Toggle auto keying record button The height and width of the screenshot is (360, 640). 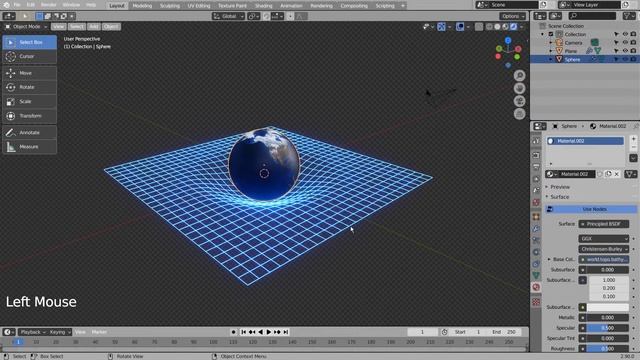pyautogui.click(x=233, y=332)
